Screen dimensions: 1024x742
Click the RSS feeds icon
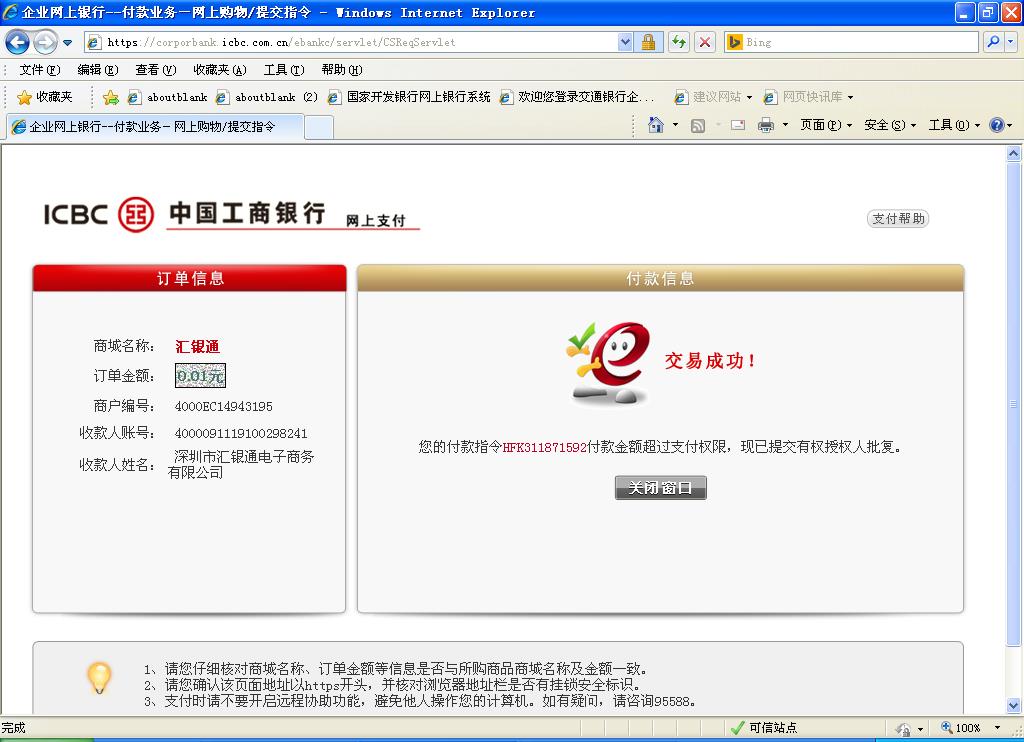[697, 125]
